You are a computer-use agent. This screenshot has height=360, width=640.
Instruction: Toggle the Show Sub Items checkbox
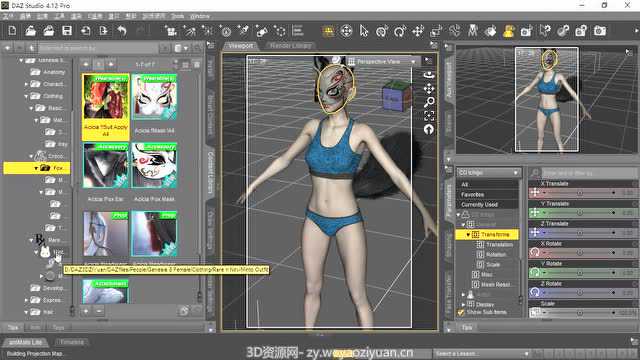coord(461,312)
